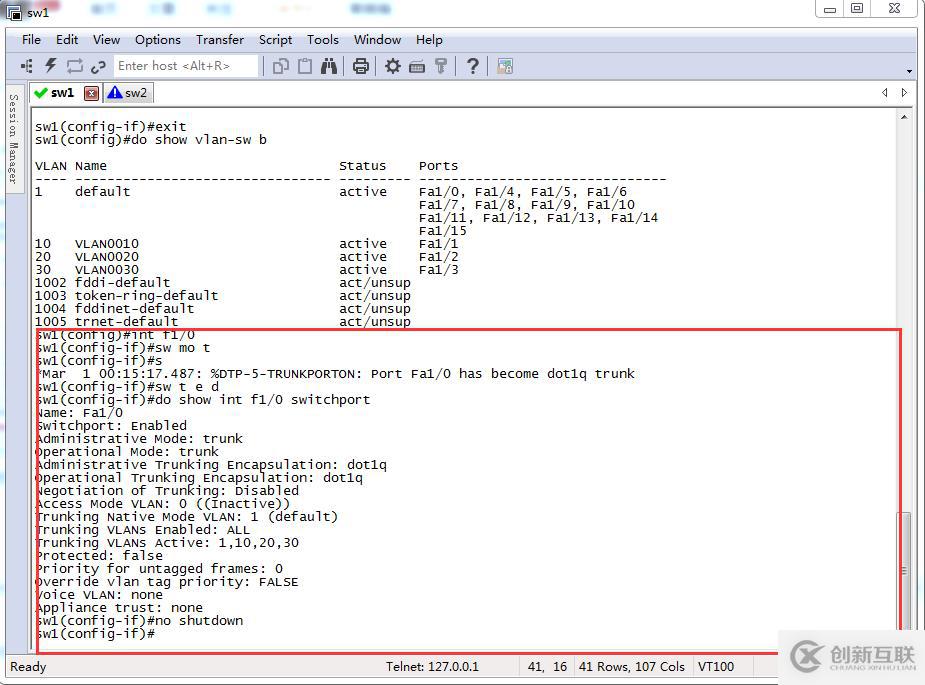
Task: Click the Print icon
Action: pyautogui.click(x=360, y=66)
